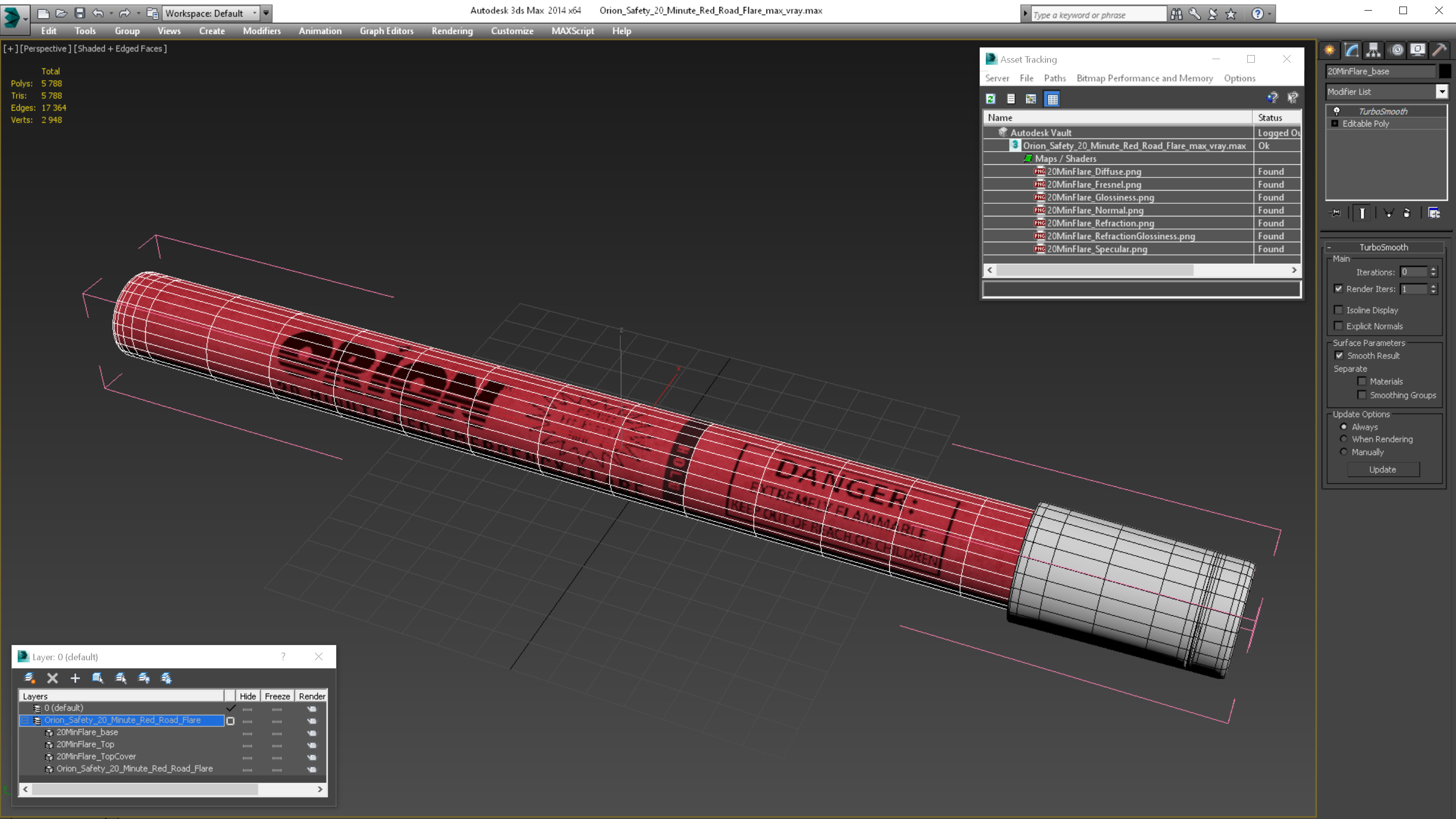Select Manually update option
This screenshot has width=1456, height=819.
[1344, 451]
